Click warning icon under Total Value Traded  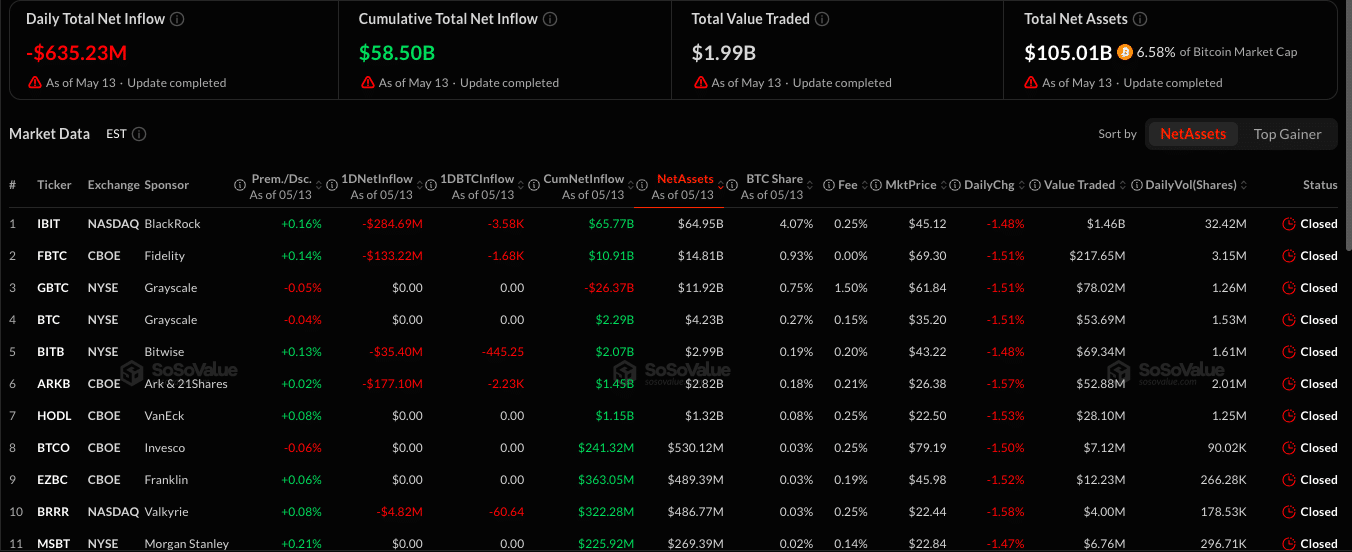pyautogui.click(x=700, y=83)
